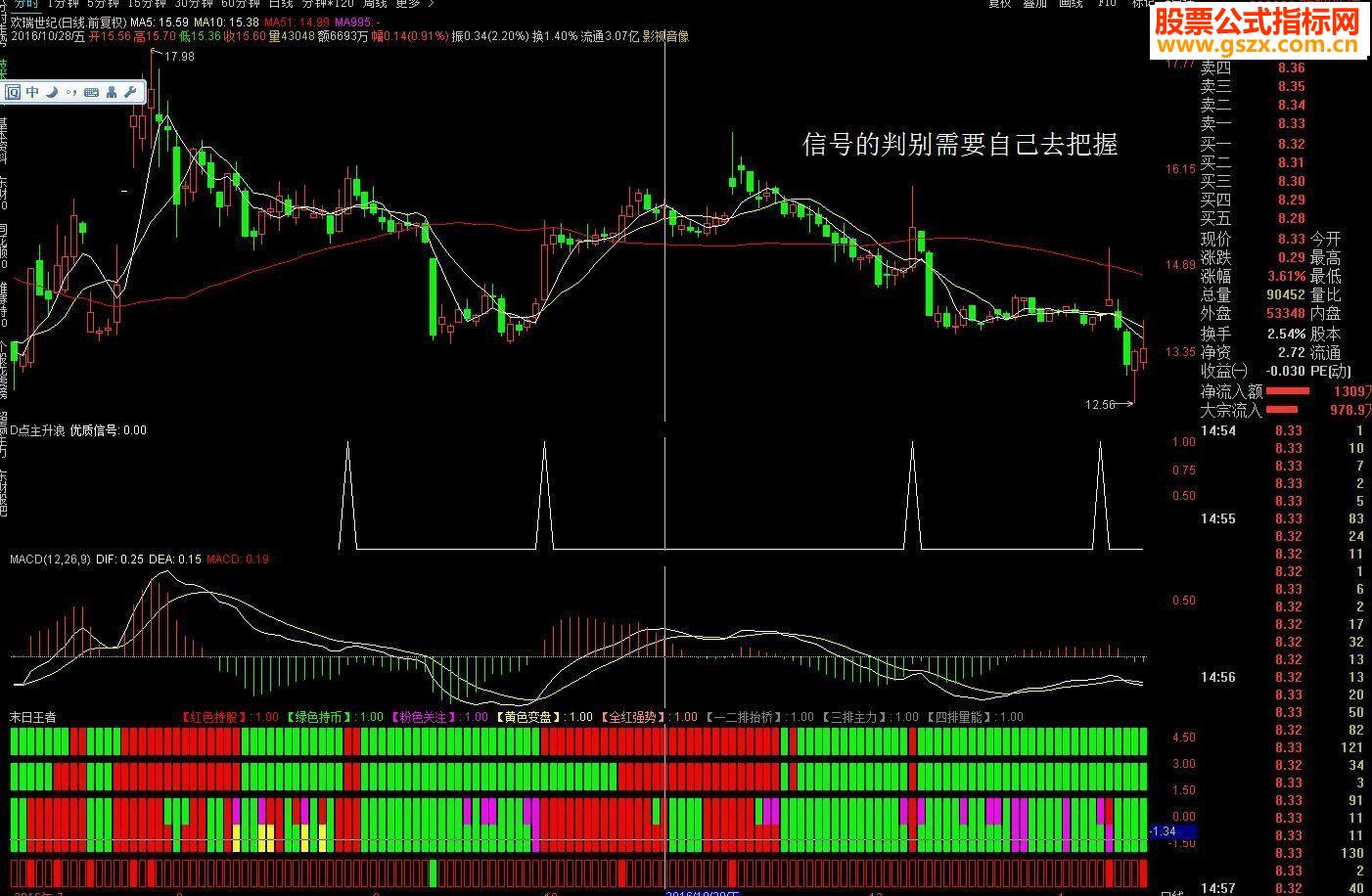Select the 周线 weekly chart tab

pos(375,4)
